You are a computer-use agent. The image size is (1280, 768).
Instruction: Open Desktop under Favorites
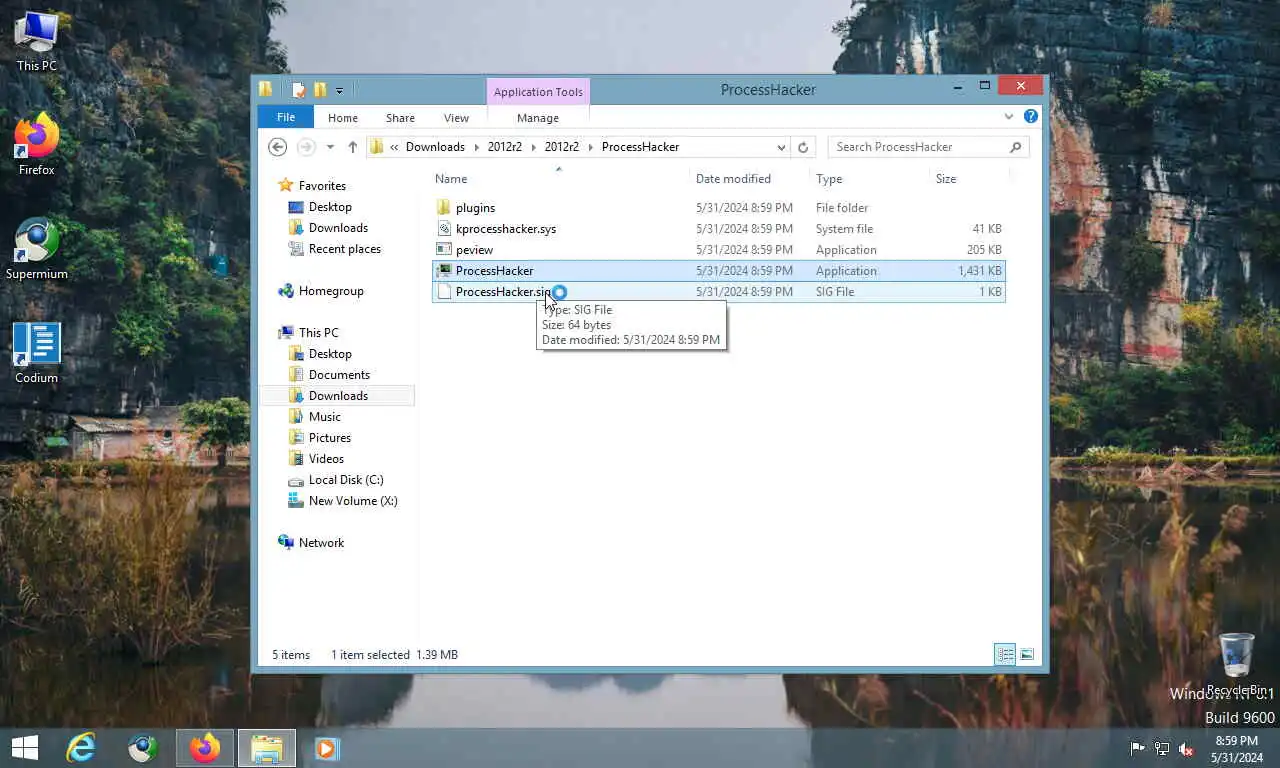(330, 207)
